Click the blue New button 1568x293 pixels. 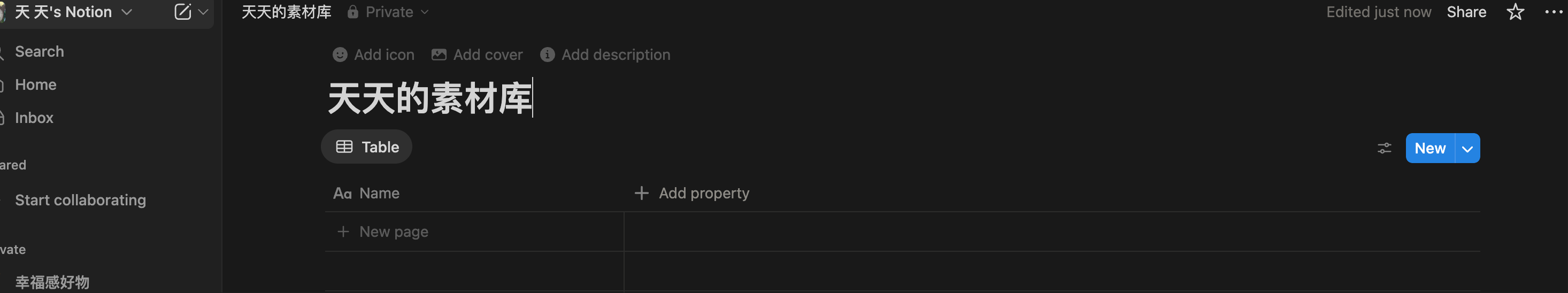click(1430, 149)
